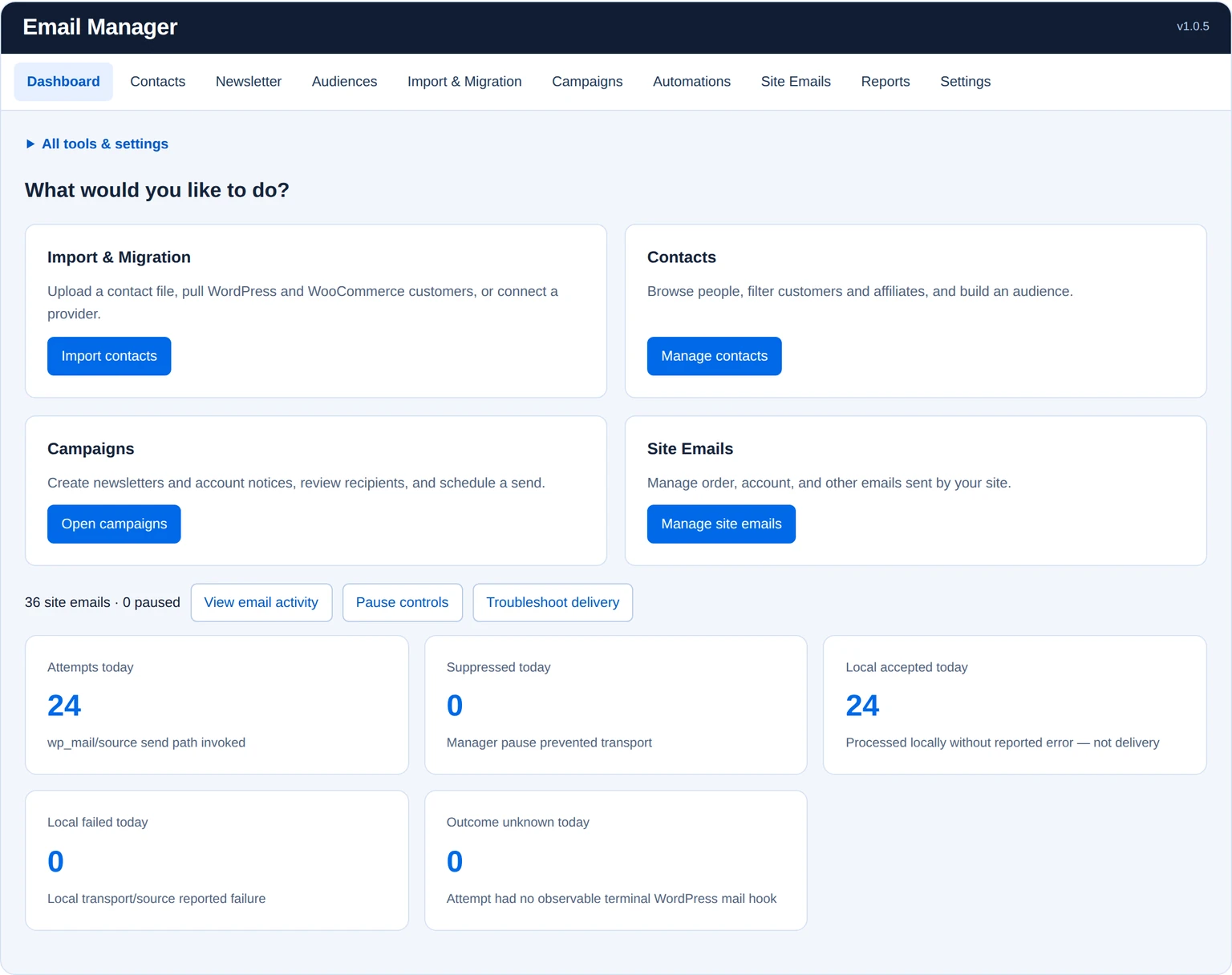1232x975 pixels.
Task: Click the Email Manager title
Action: coord(100,27)
